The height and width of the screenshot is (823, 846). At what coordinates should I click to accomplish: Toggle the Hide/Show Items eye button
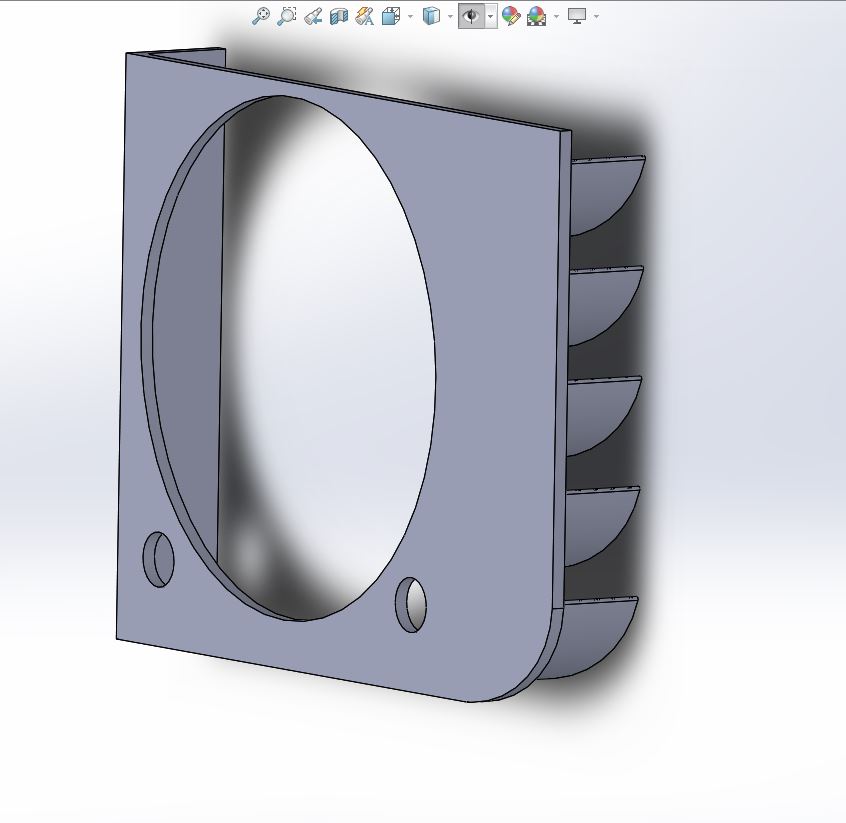(472, 16)
